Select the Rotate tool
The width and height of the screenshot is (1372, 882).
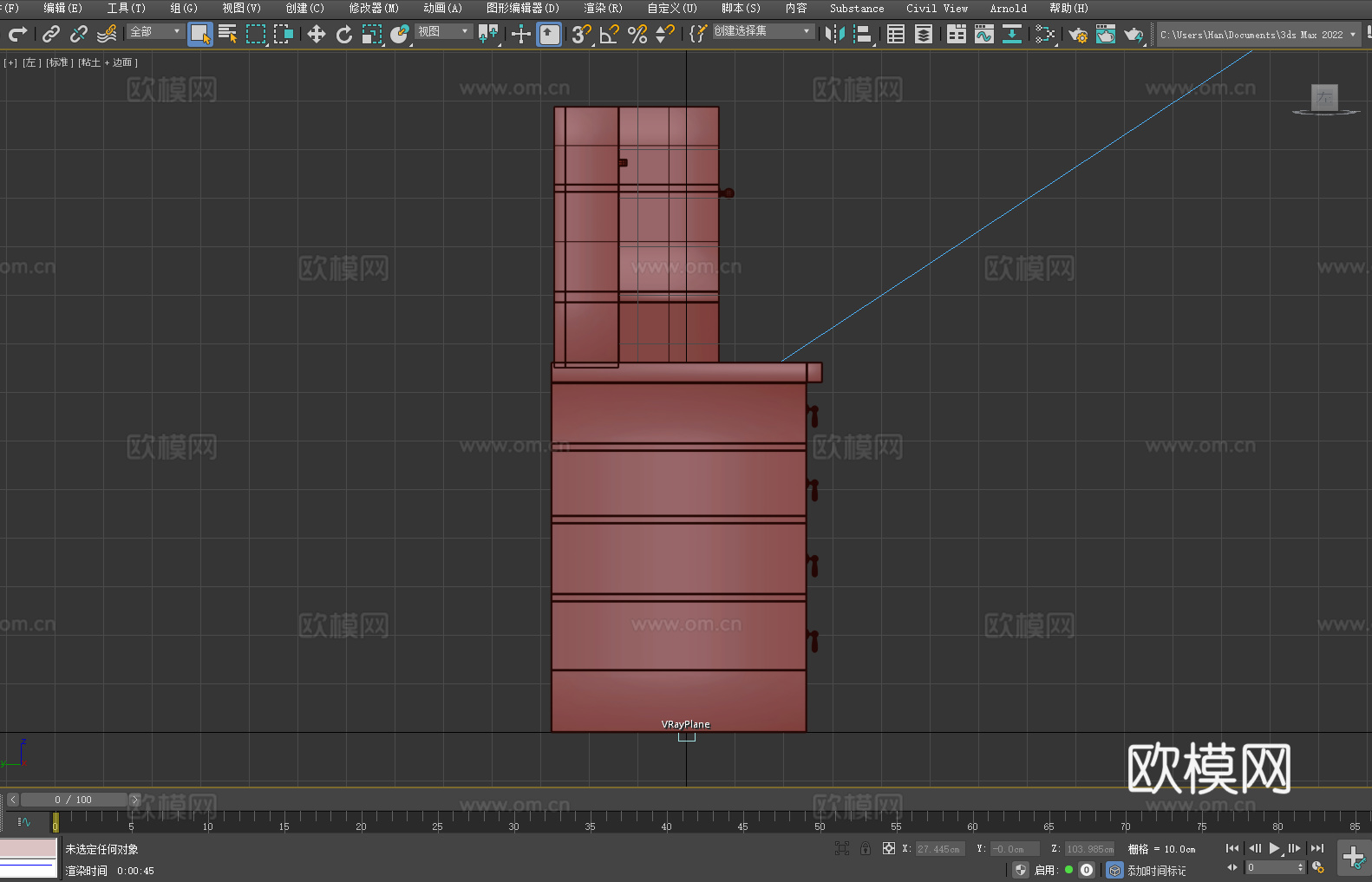344,34
